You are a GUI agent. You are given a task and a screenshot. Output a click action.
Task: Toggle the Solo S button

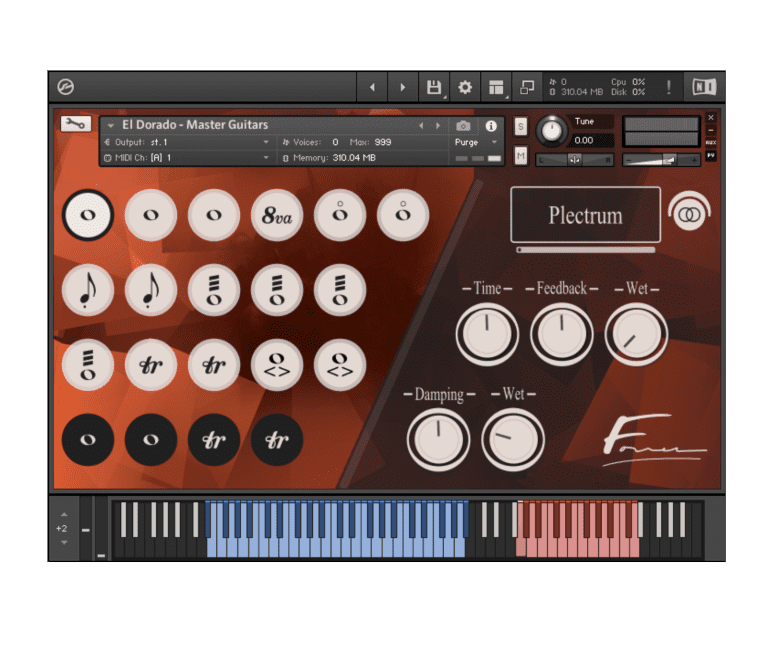[521, 126]
